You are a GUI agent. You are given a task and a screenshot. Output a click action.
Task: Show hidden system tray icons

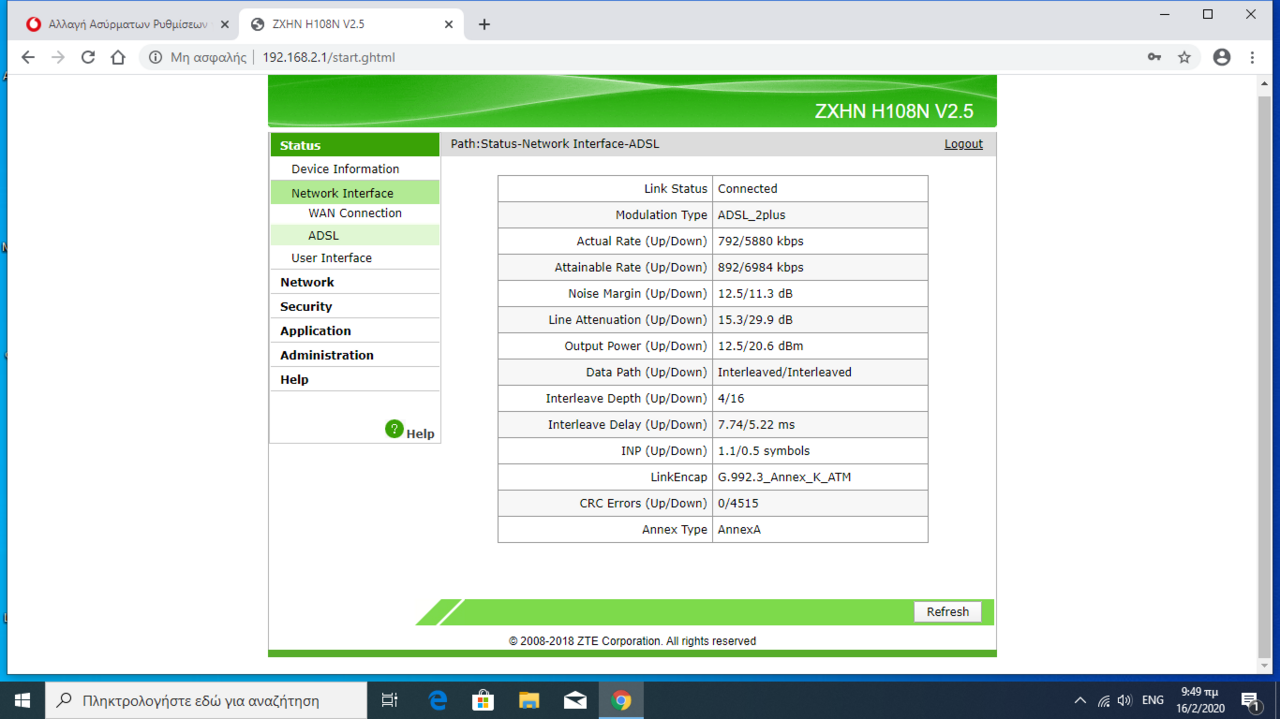(1080, 700)
